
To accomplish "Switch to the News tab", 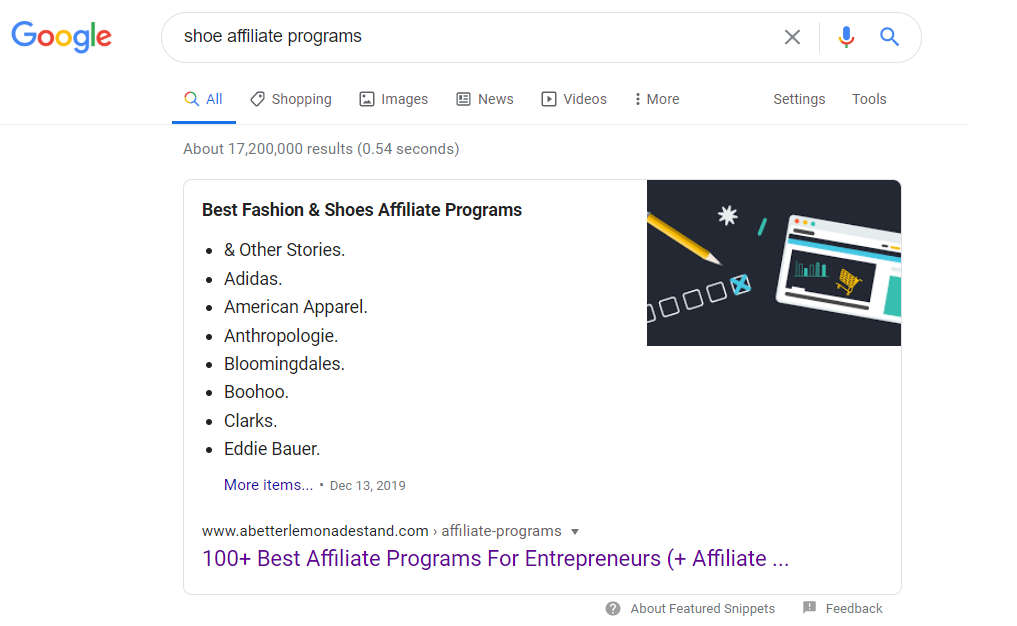I will tap(485, 99).
